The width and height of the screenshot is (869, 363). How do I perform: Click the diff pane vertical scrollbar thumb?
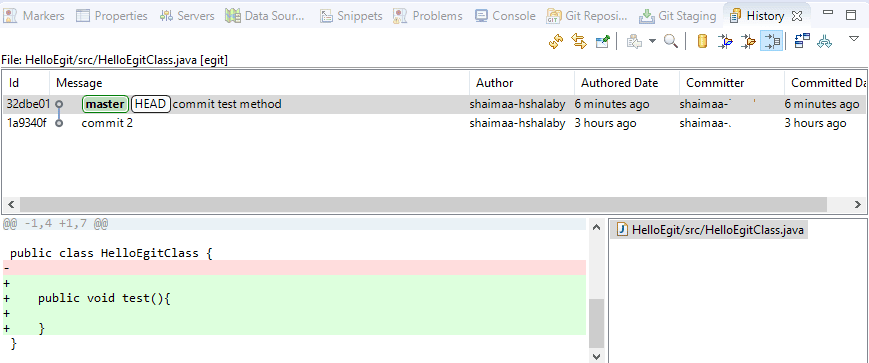(596, 323)
